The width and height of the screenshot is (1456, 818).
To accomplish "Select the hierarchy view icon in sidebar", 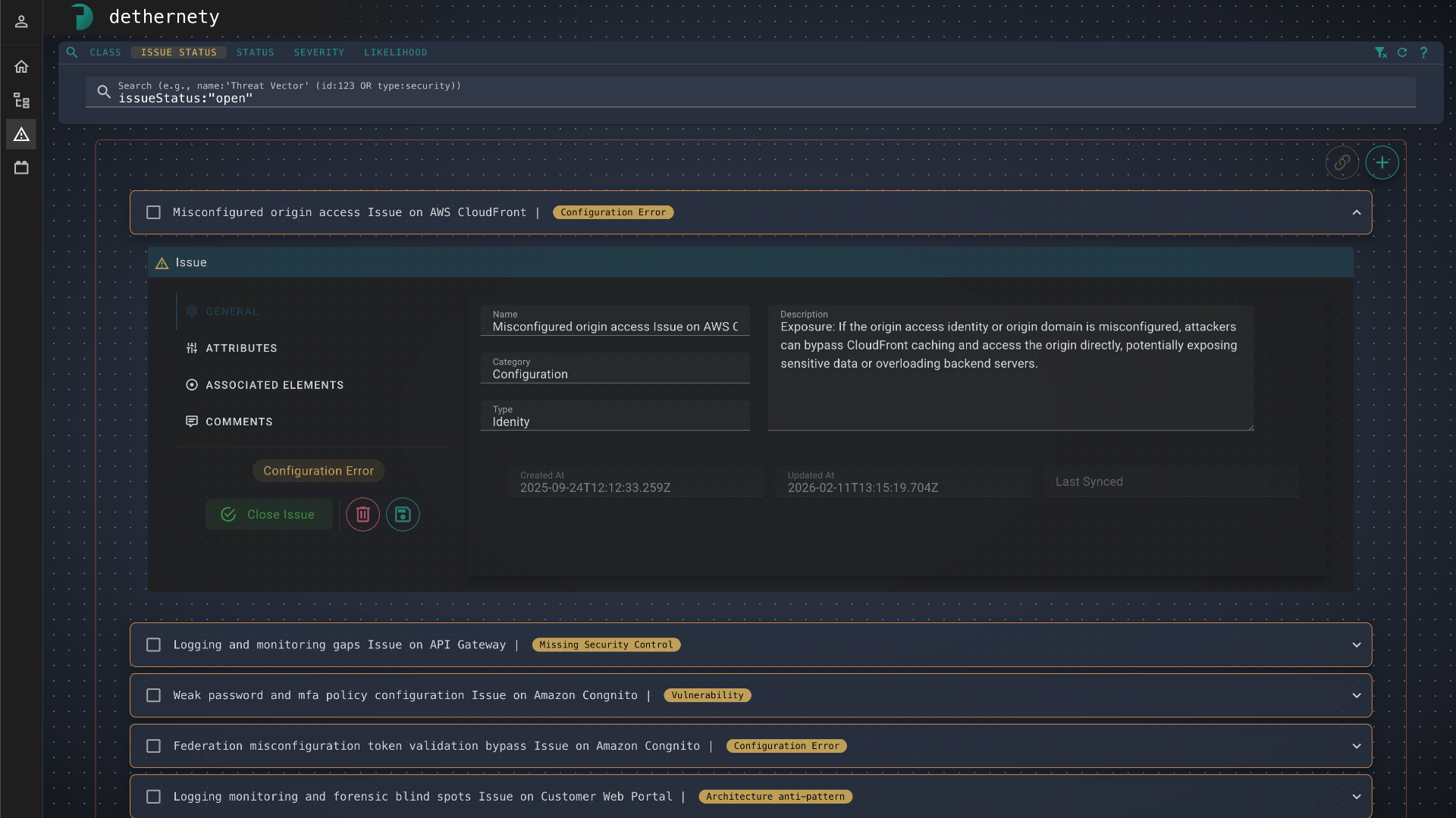I will [x=21, y=100].
